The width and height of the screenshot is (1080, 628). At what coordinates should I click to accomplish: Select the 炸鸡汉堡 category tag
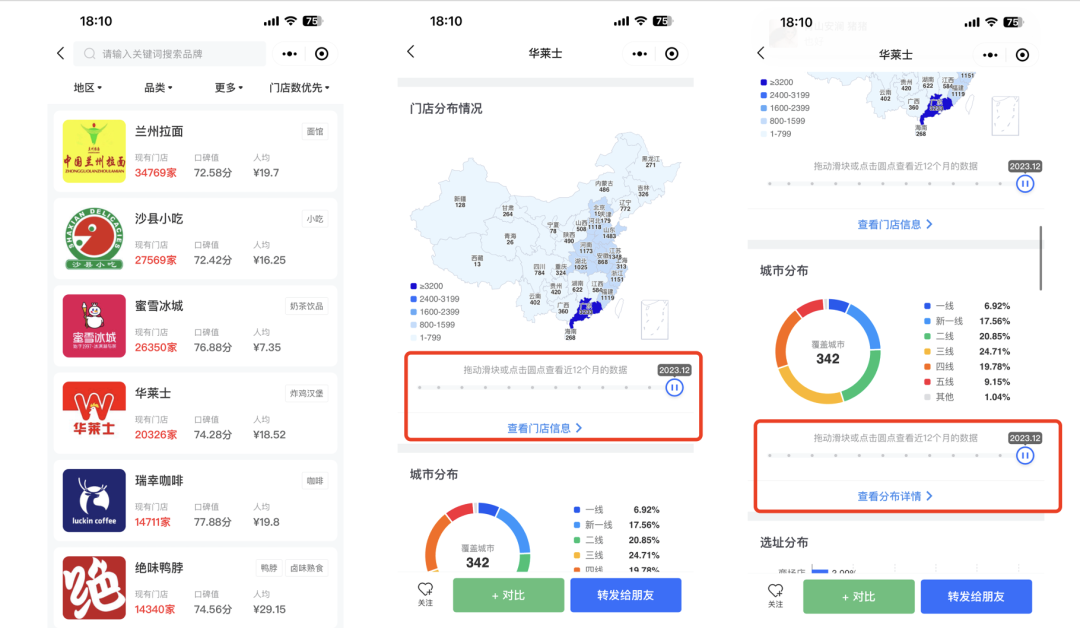307,394
